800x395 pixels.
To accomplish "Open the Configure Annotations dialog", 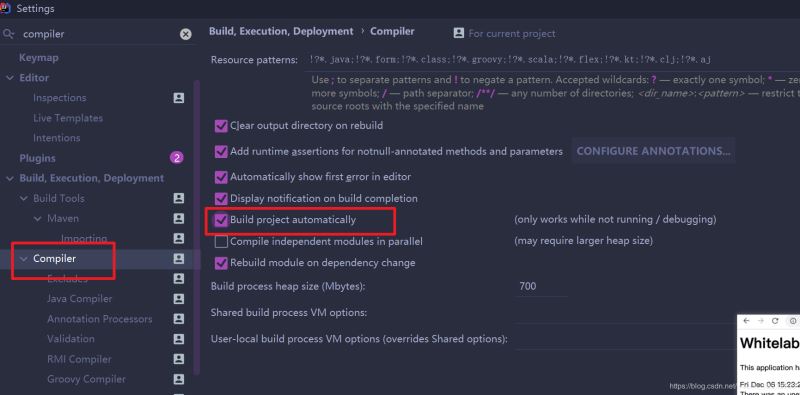I will point(654,151).
